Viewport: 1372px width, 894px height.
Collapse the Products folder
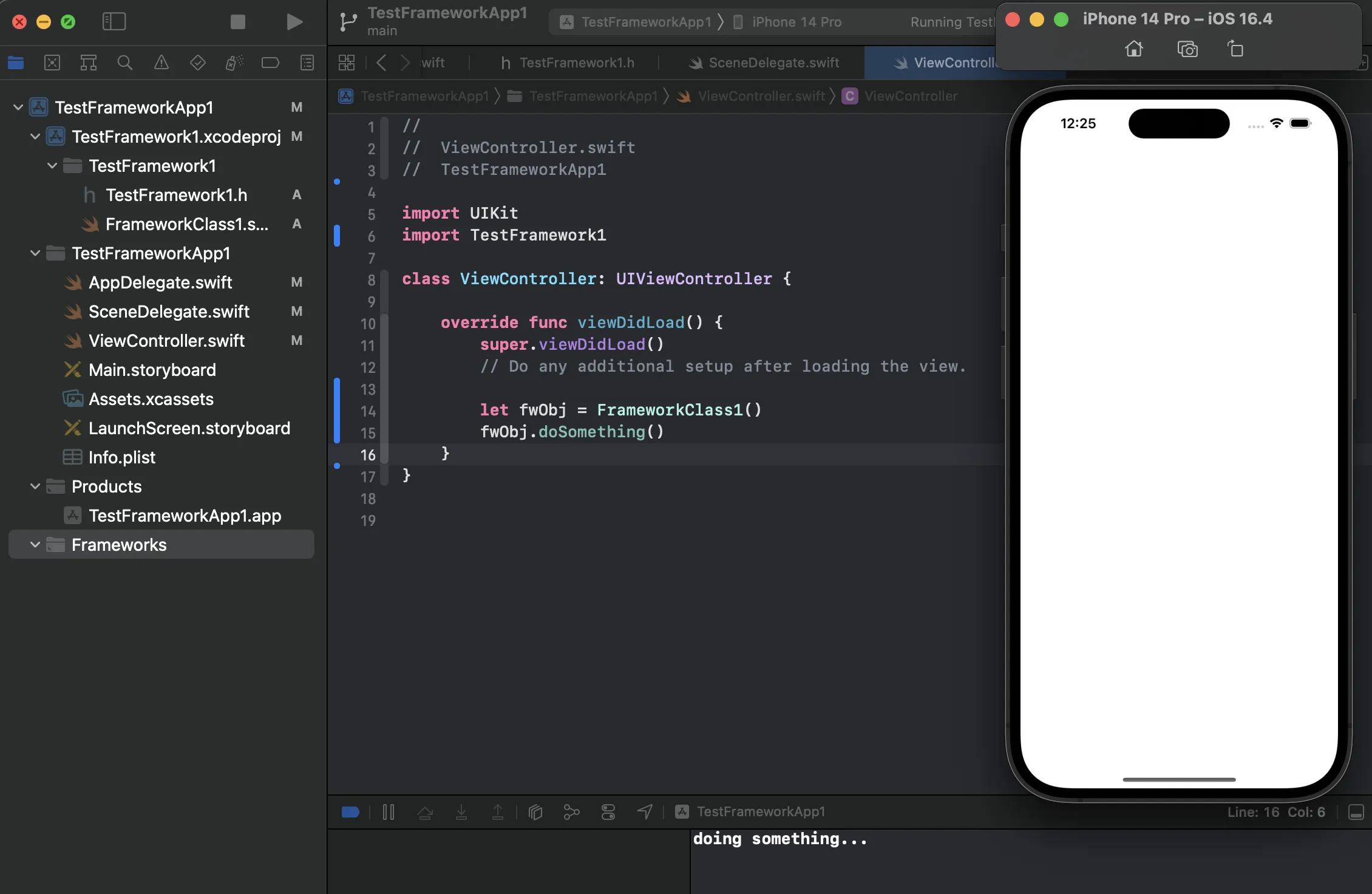[x=35, y=486]
